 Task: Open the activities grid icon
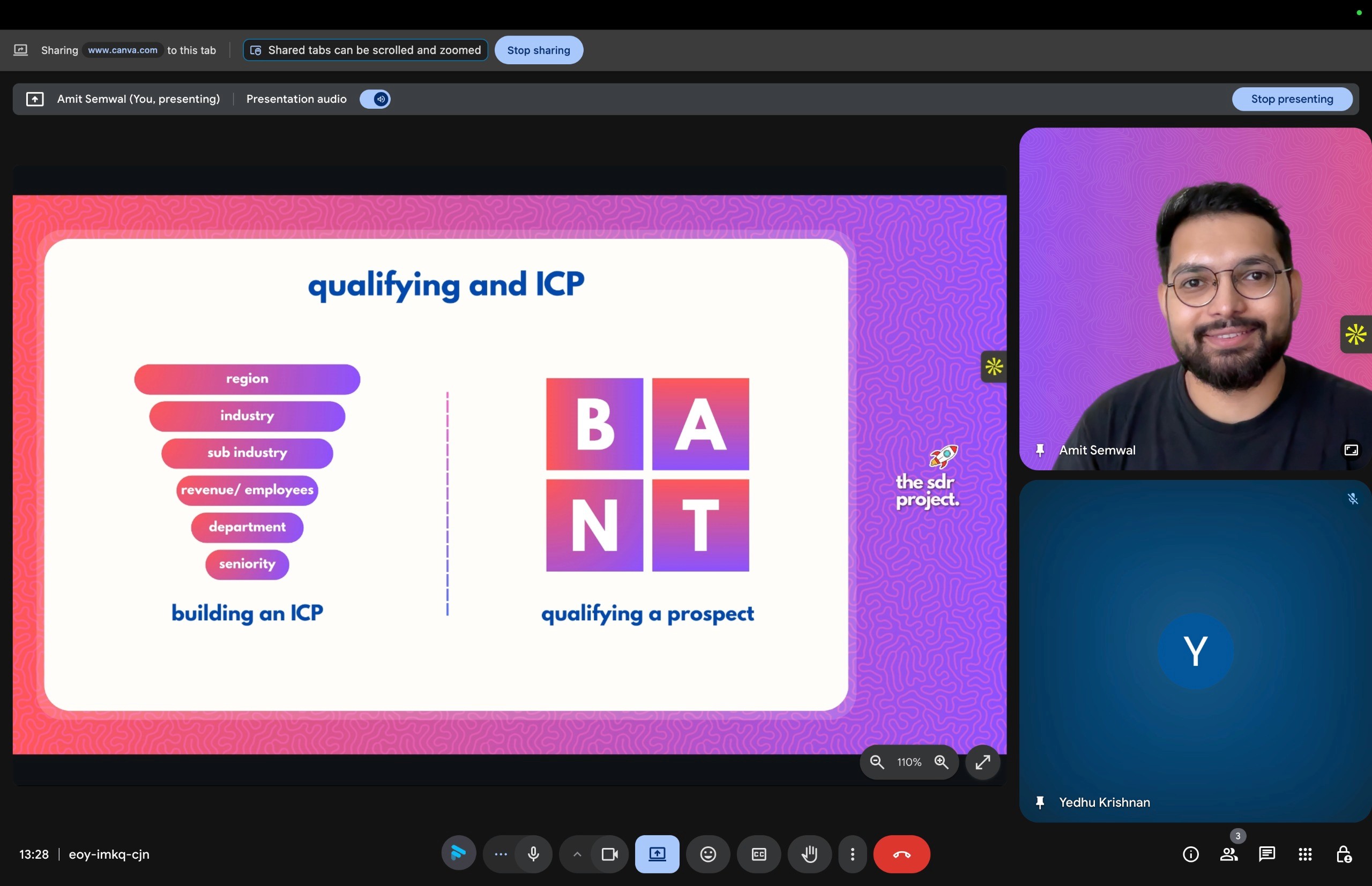1304,854
